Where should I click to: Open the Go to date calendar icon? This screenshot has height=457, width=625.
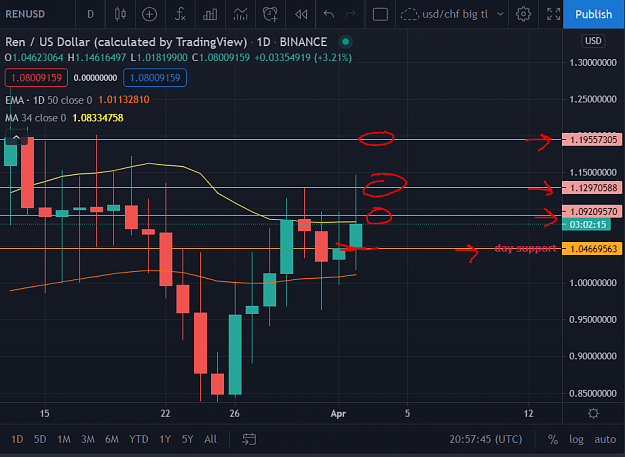click(x=249, y=439)
